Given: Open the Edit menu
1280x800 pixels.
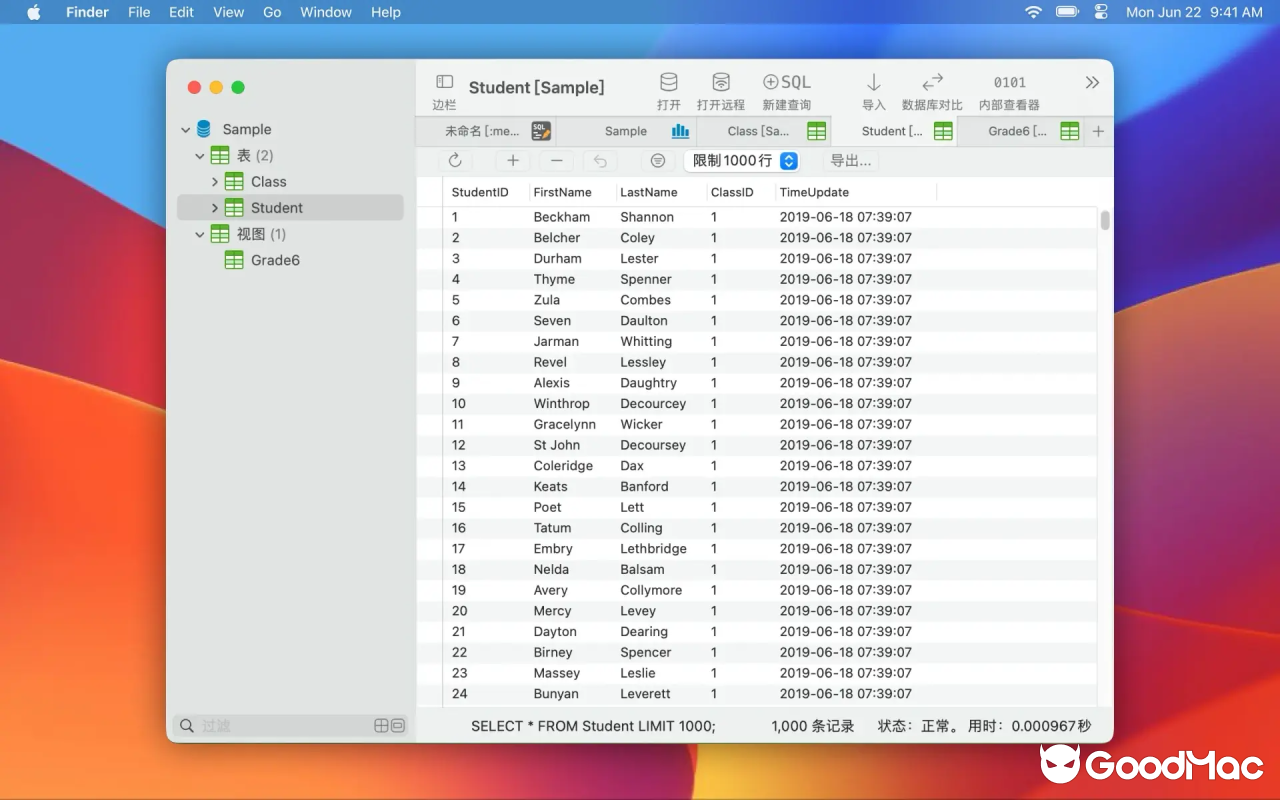Looking at the screenshot, I should (x=181, y=12).
